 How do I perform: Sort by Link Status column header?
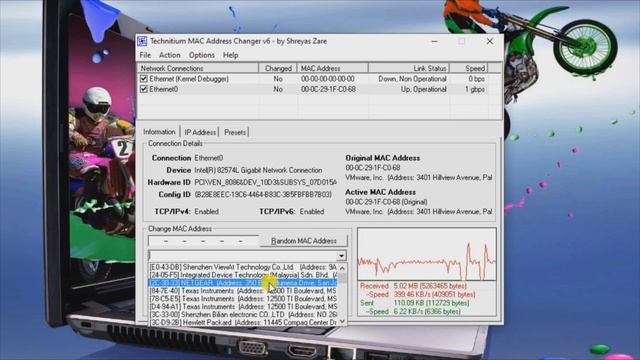[409, 68]
